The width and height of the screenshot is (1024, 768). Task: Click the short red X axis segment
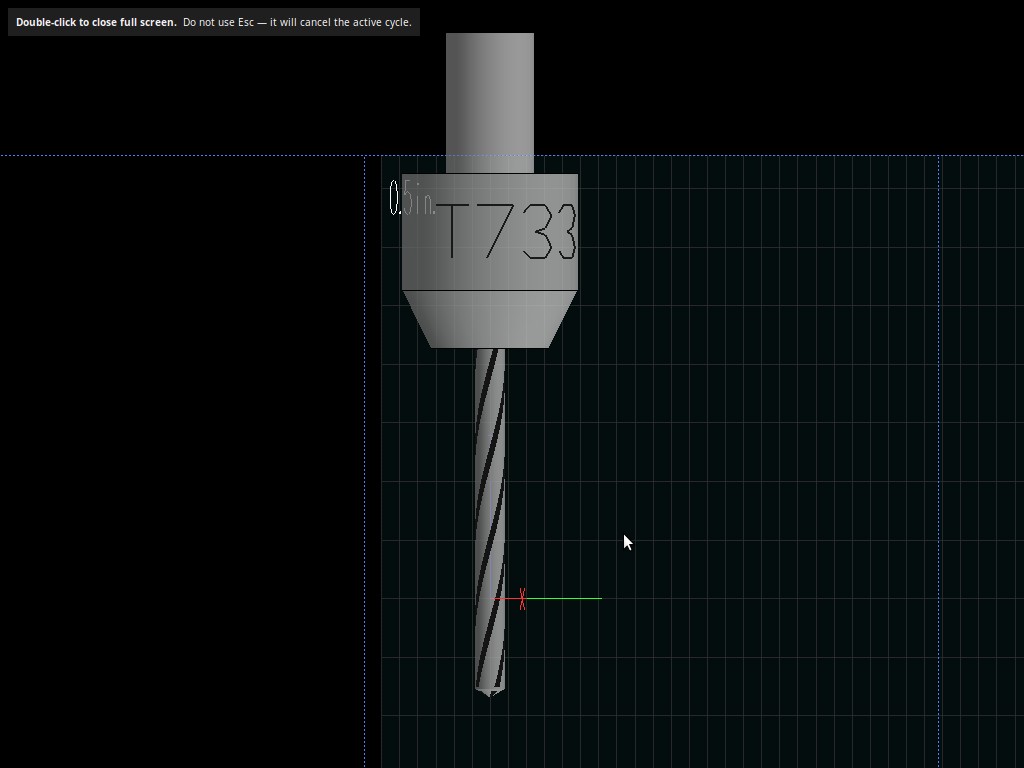point(505,598)
